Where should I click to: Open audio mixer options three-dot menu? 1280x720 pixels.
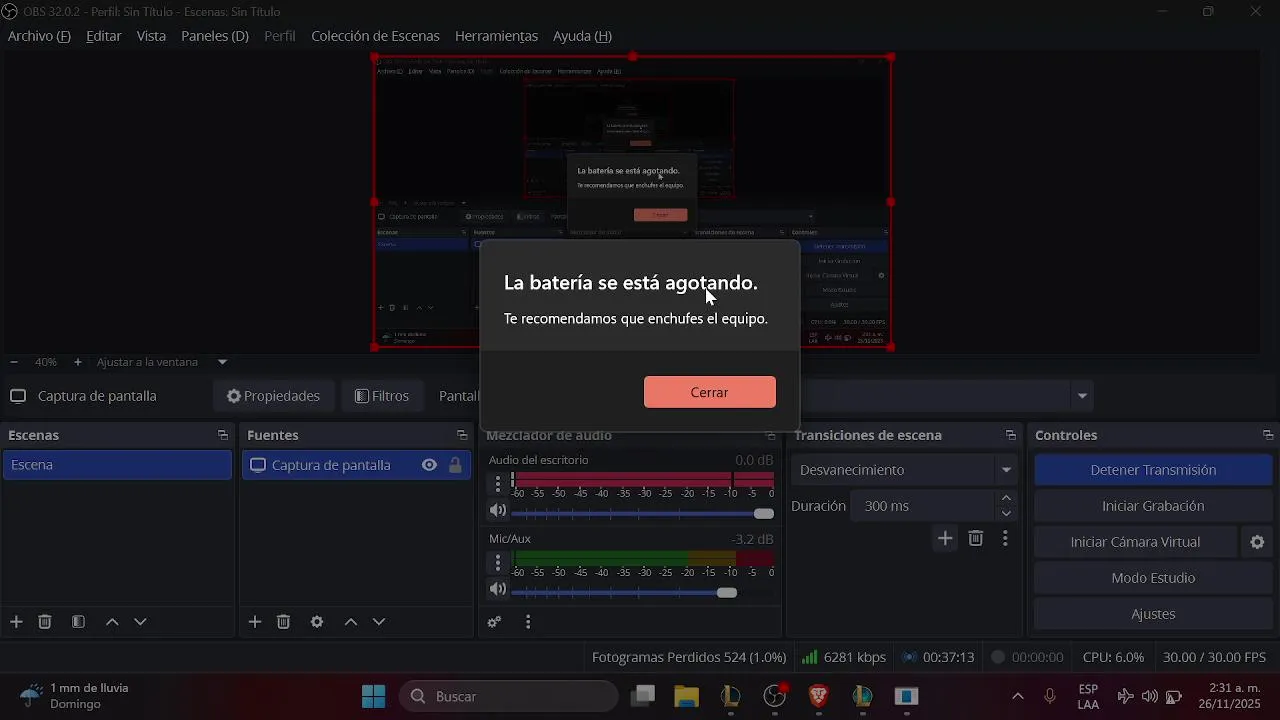528,622
